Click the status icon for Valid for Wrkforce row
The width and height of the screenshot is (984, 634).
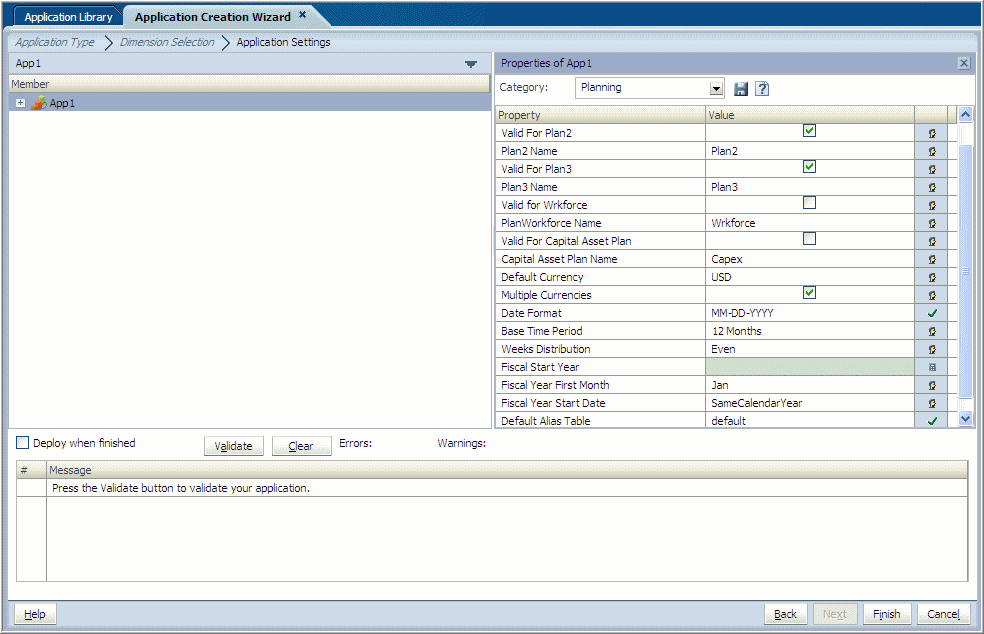click(932, 205)
